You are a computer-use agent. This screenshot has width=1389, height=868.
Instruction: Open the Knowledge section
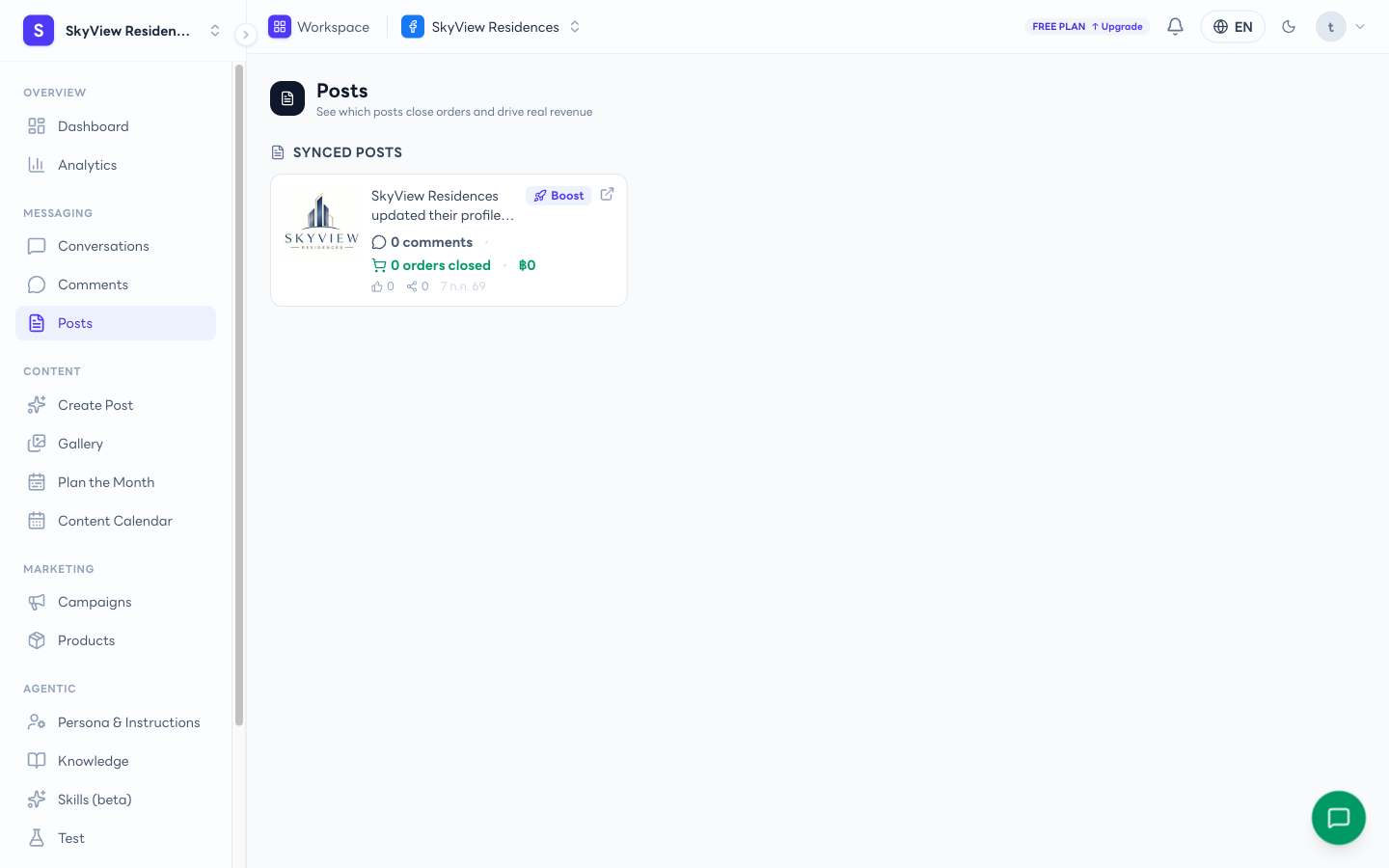[116, 761]
